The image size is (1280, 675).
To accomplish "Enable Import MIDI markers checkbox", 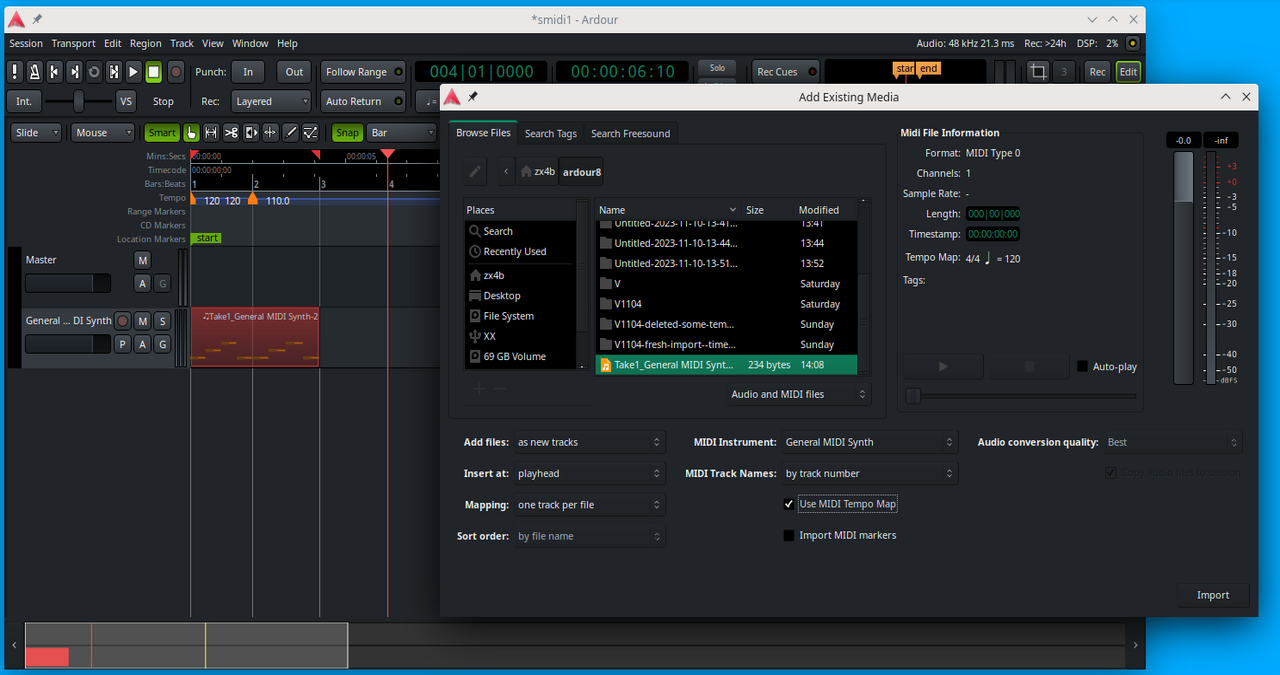I will pos(789,535).
